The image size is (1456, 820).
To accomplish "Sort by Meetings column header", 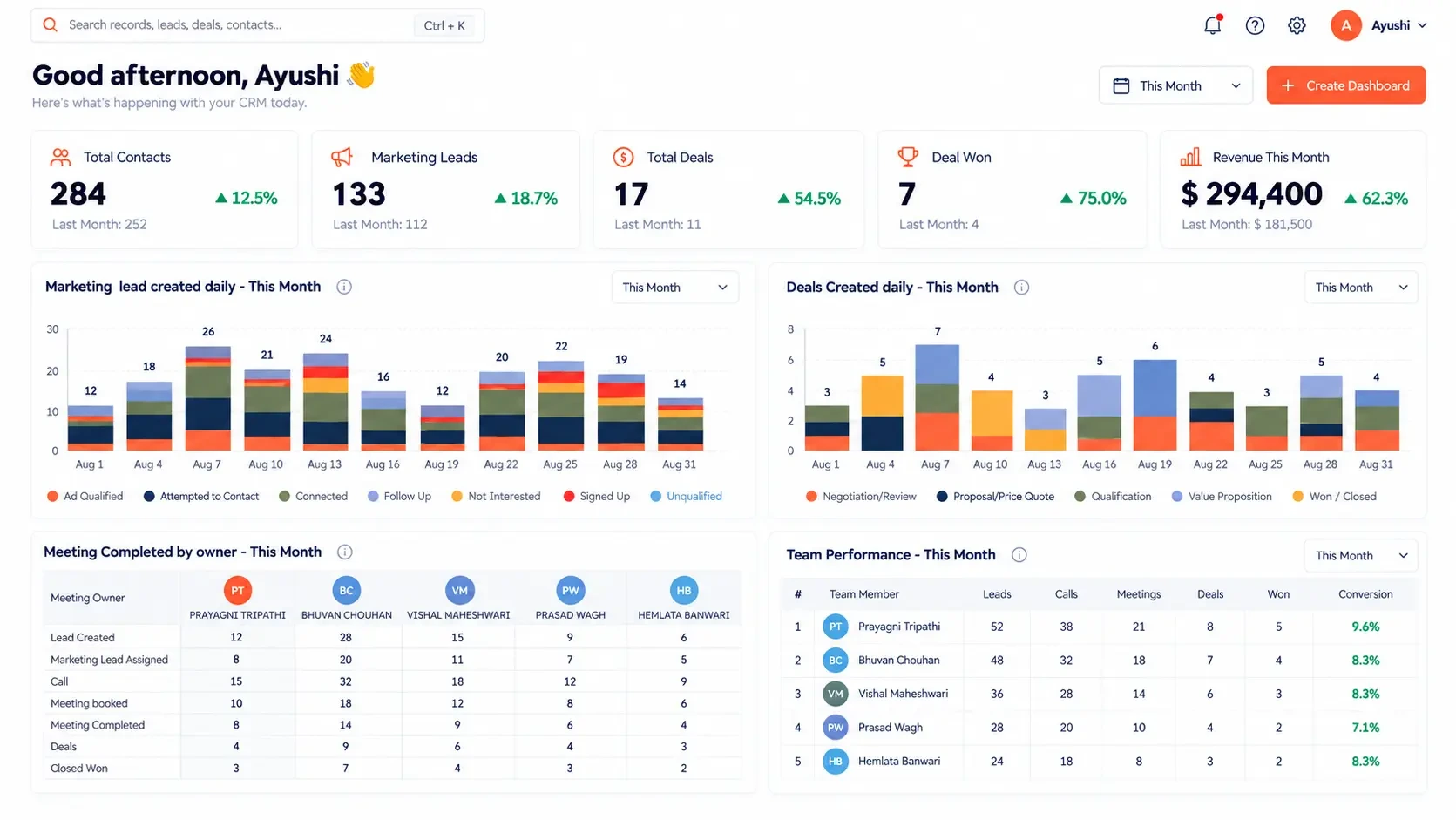I will point(1139,594).
